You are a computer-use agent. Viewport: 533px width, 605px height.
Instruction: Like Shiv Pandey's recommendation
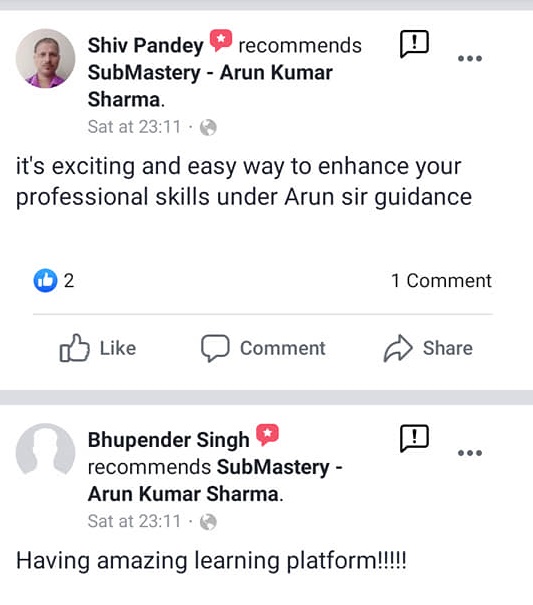98,348
